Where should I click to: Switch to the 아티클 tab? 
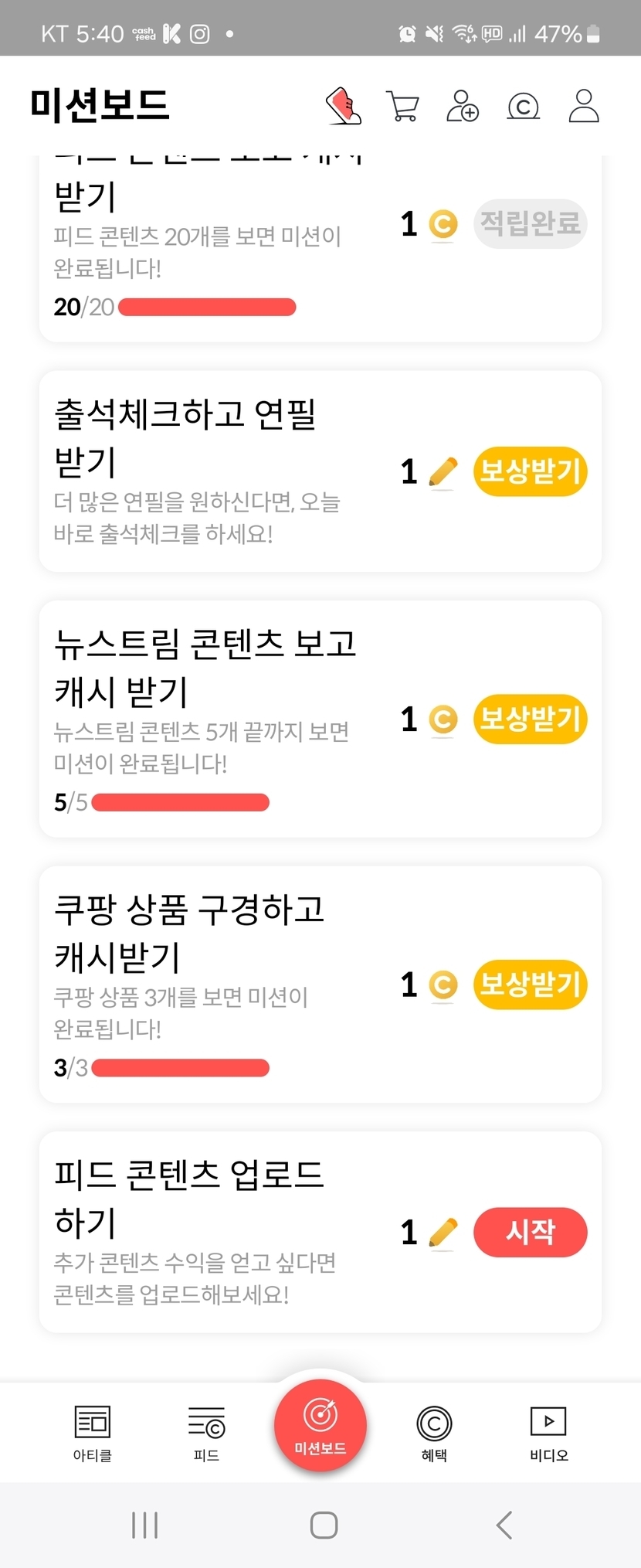[x=93, y=1433]
